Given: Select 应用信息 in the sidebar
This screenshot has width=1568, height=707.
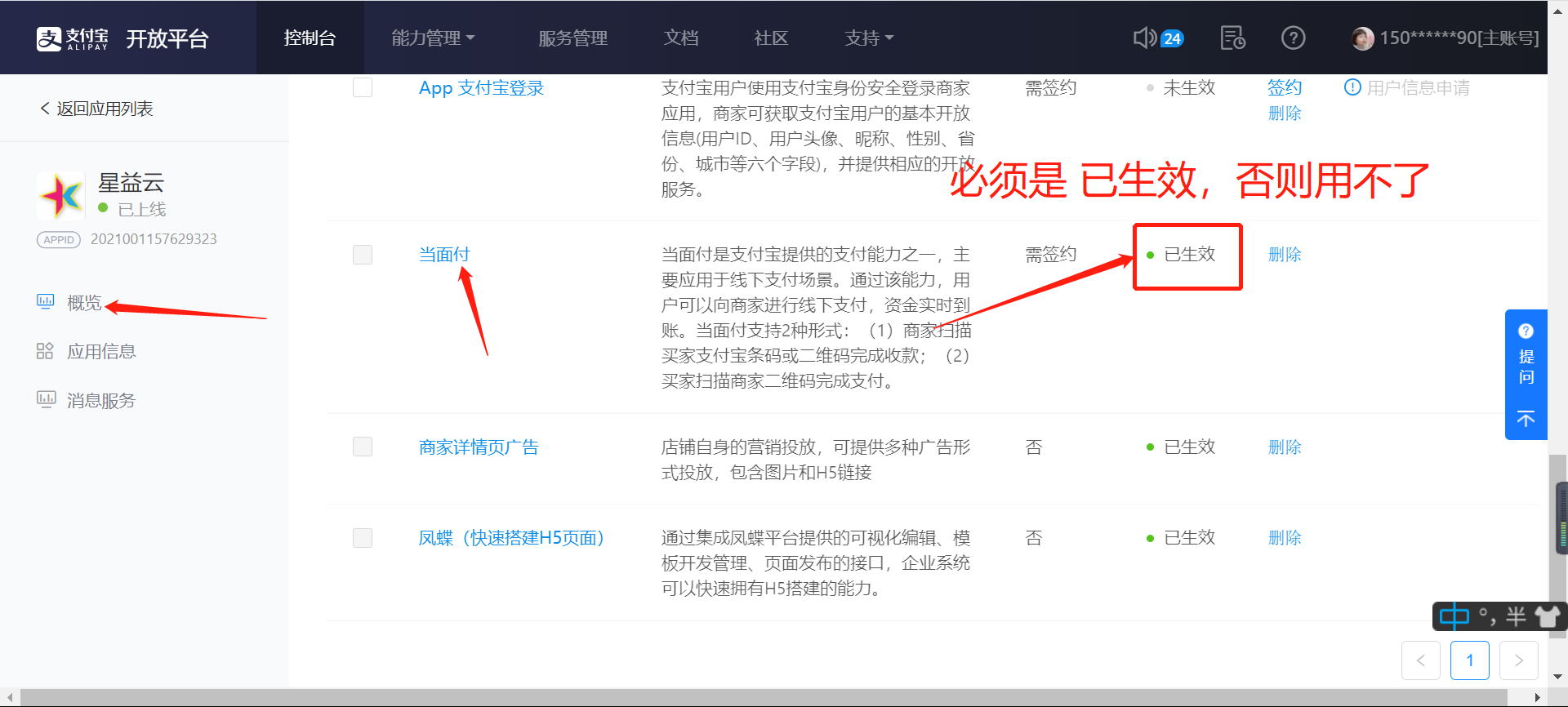Looking at the screenshot, I should [x=101, y=351].
